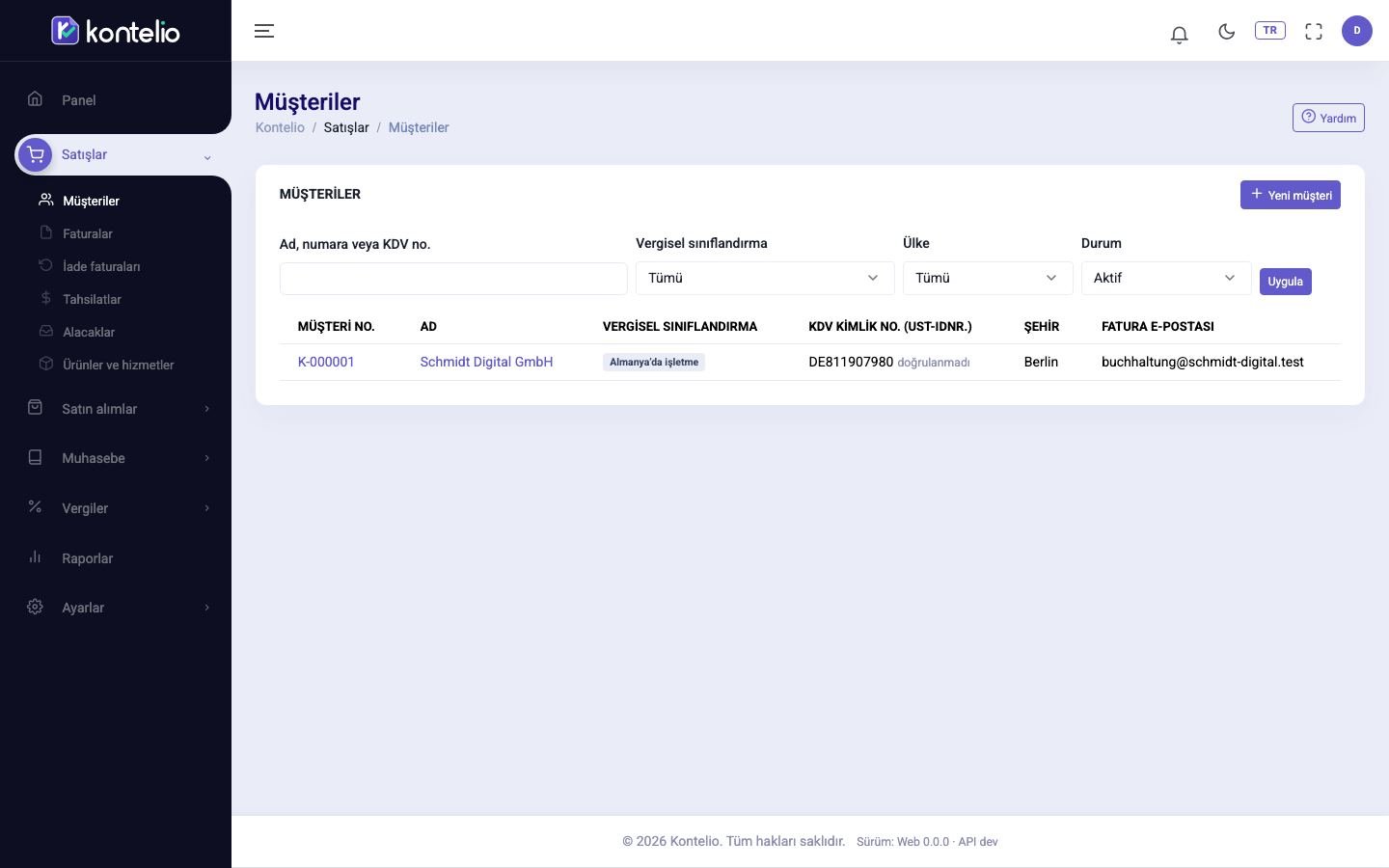Open İade faturaları in the sidebar
The image size is (1389, 868).
(x=101, y=266)
